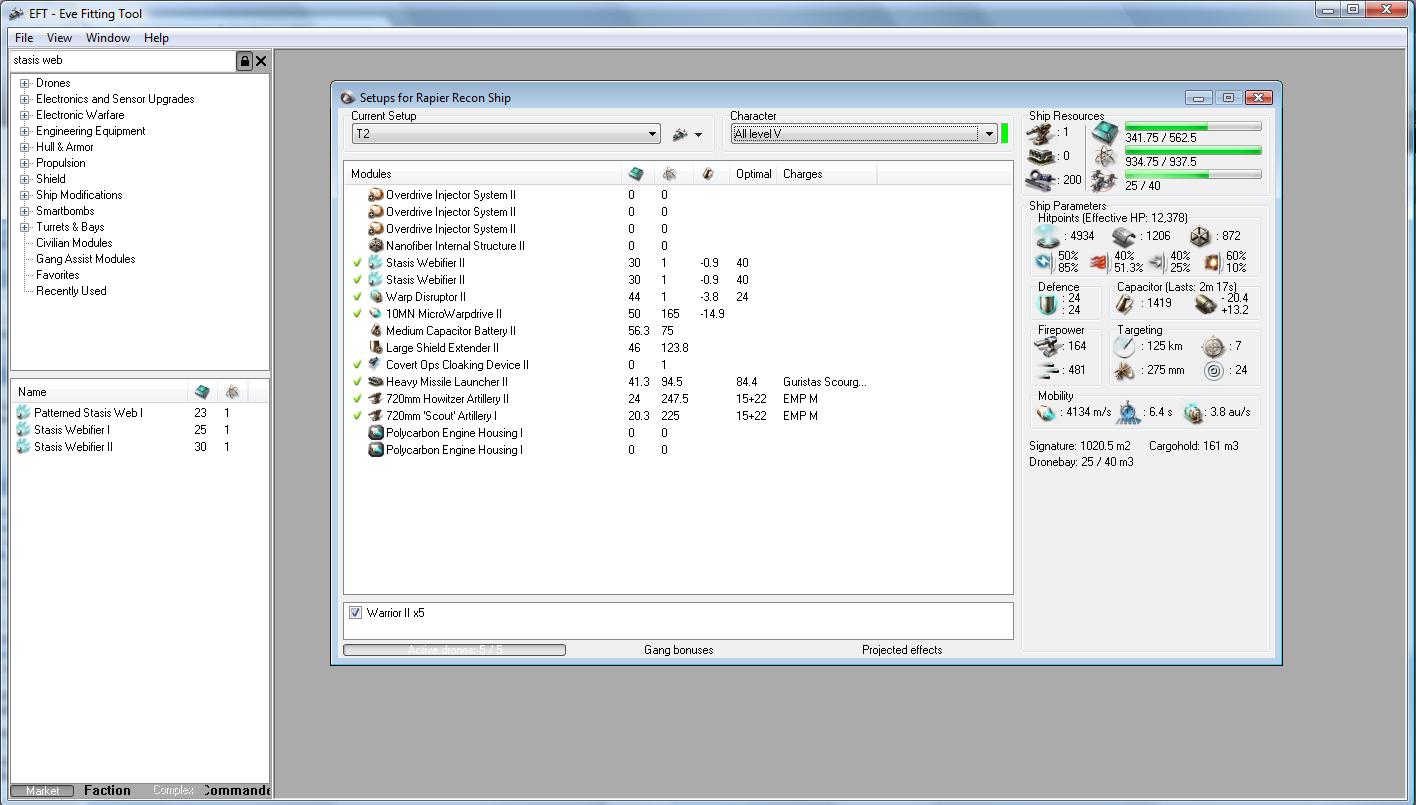This screenshot has width=1416, height=805.
Task: Click the shield hitpoints icon showing 4934
Action: 1049,236
